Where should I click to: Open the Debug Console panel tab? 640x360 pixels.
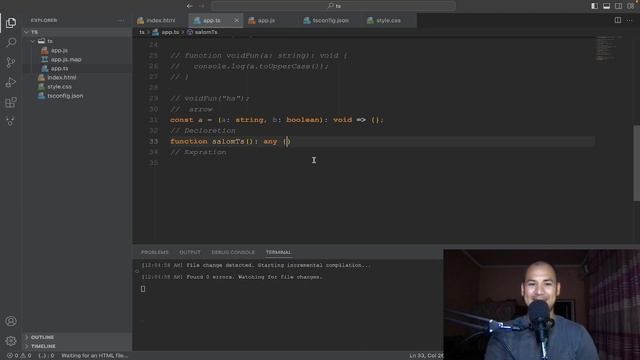(x=233, y=252)
